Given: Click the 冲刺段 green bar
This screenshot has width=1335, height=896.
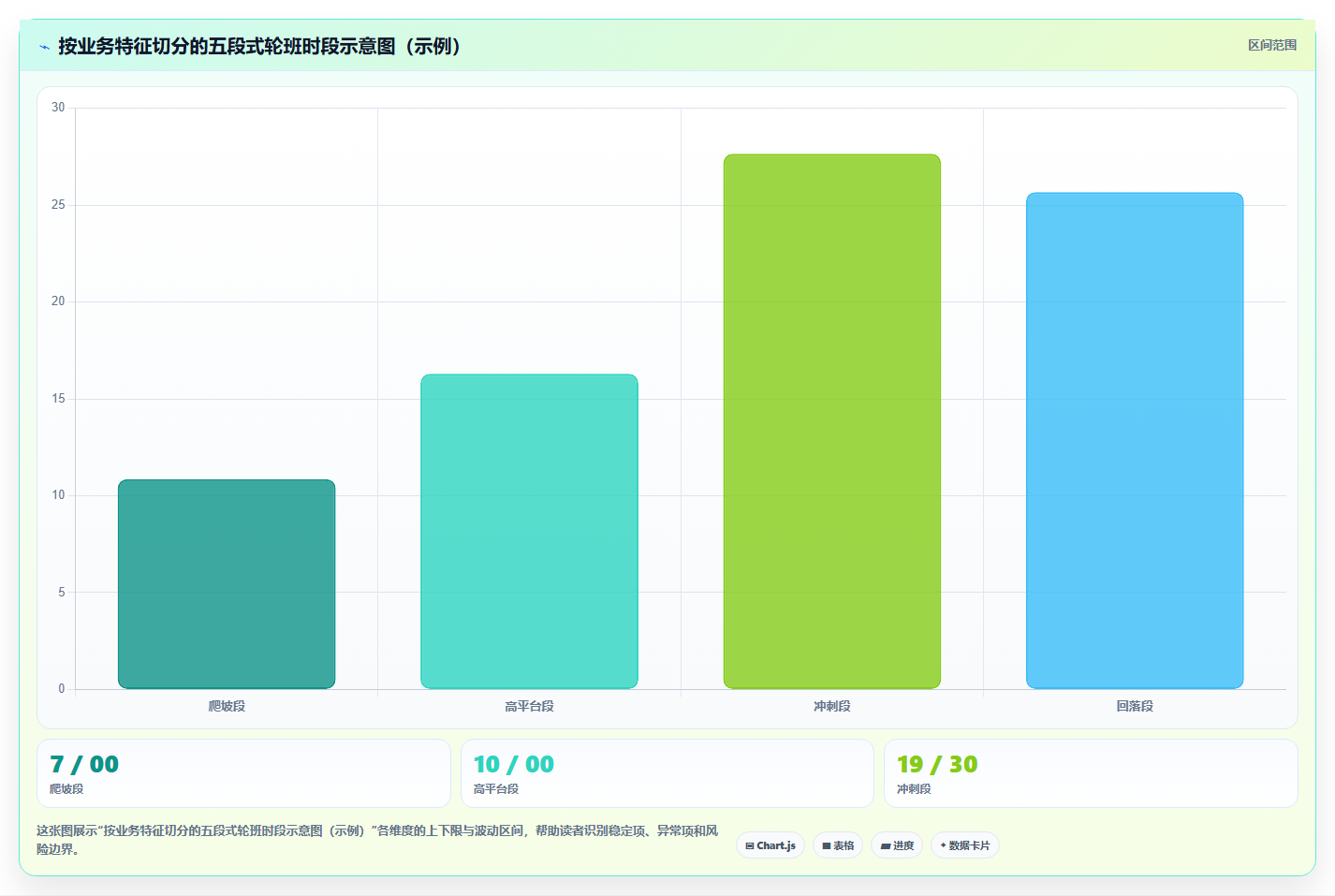Looking at the screenshot, I should point(832,421).
